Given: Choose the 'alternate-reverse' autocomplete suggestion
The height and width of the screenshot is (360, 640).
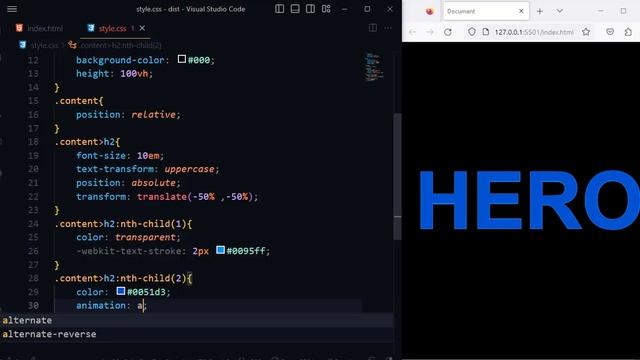Looking at the screenshot, I should [x=197, y=334].
